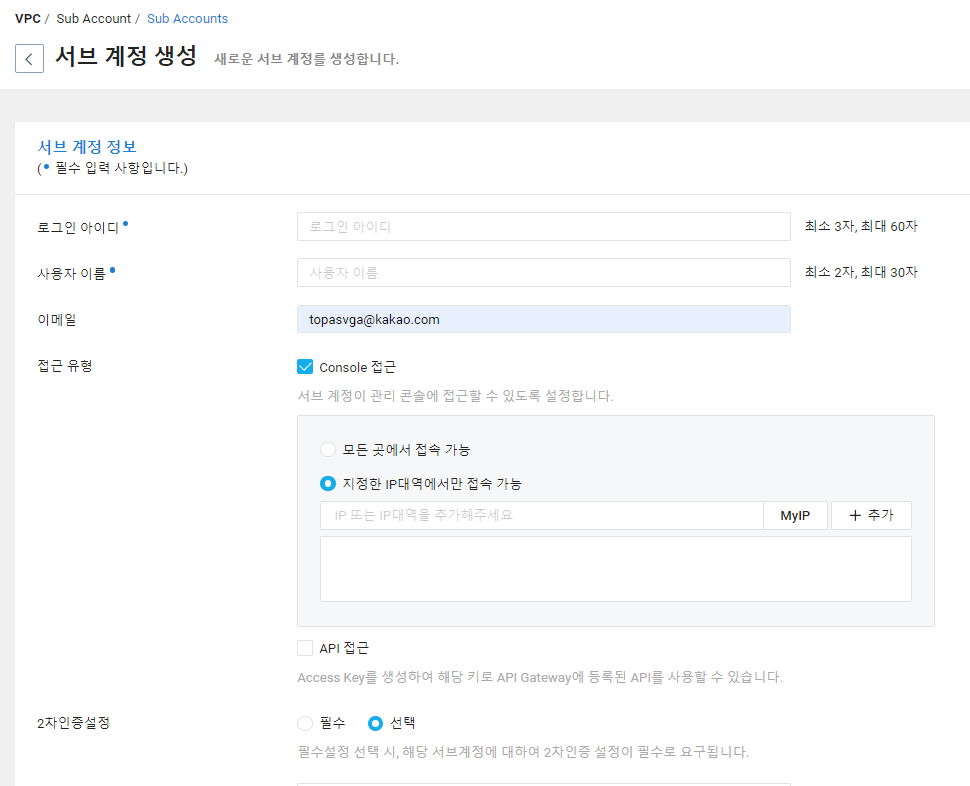Click the 서브 계정 생성 page title
The height and width of the screenshot is (786, 970).
click(x=126, y=56)
